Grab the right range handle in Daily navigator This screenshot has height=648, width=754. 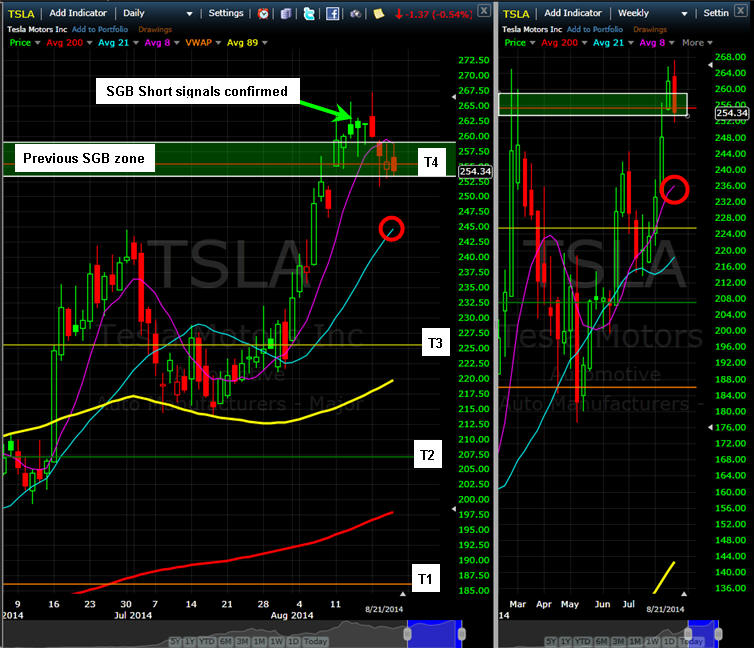[462, 634]
